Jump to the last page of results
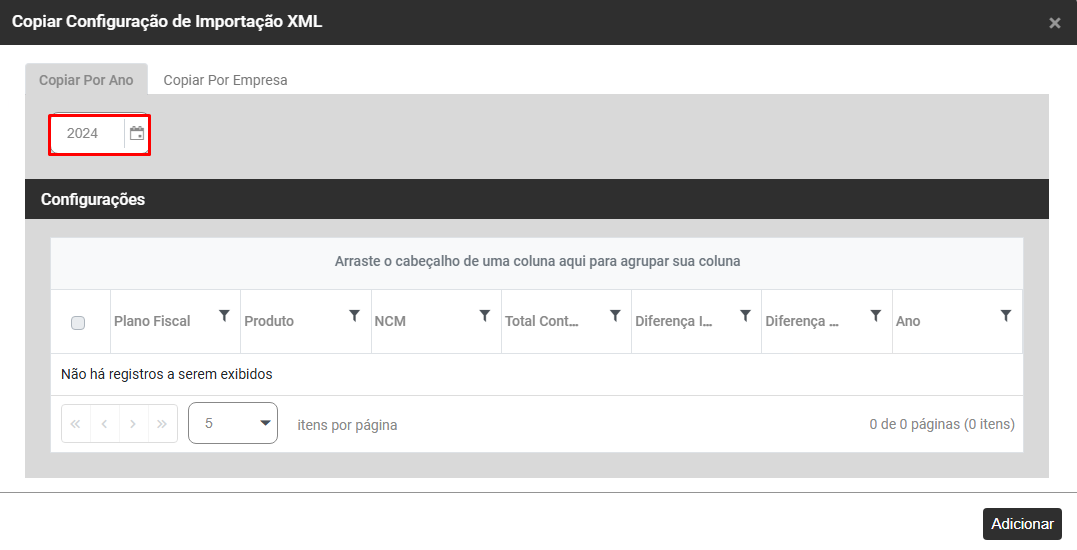The image size is (1077, 550). point(163,424)
